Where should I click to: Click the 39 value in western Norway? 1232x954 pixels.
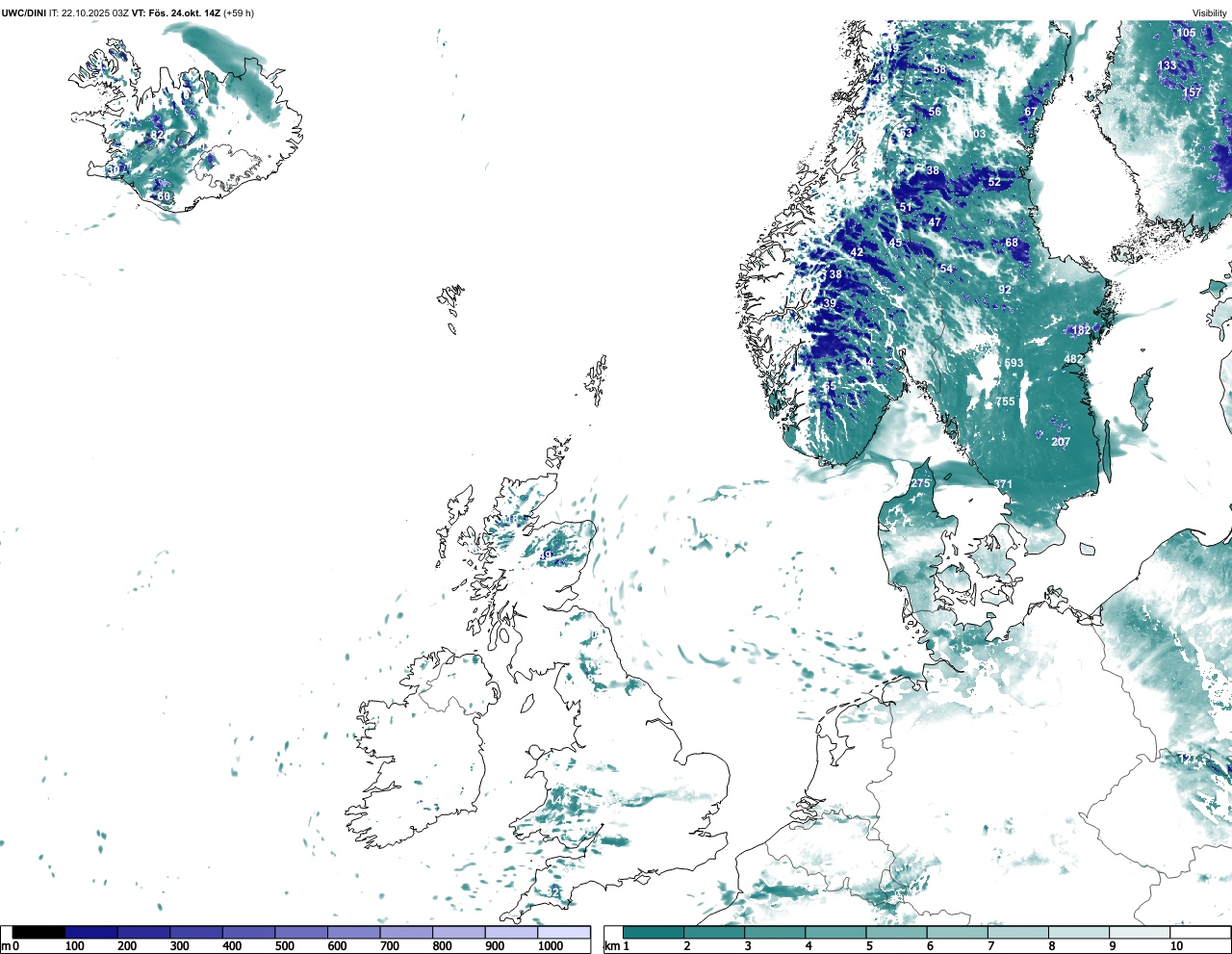[x=830, y=303]
